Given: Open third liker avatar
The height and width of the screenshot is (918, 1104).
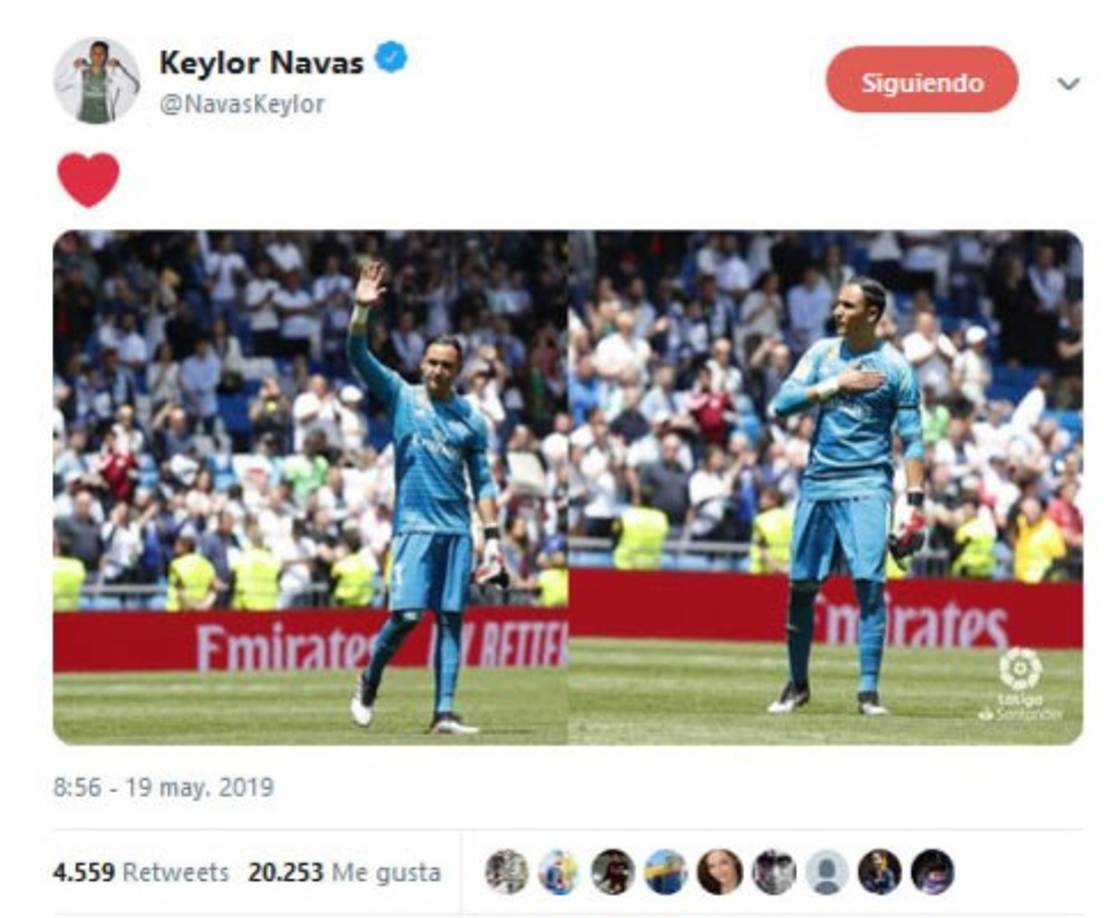Looking at the screenshot, I should (613, 872).
